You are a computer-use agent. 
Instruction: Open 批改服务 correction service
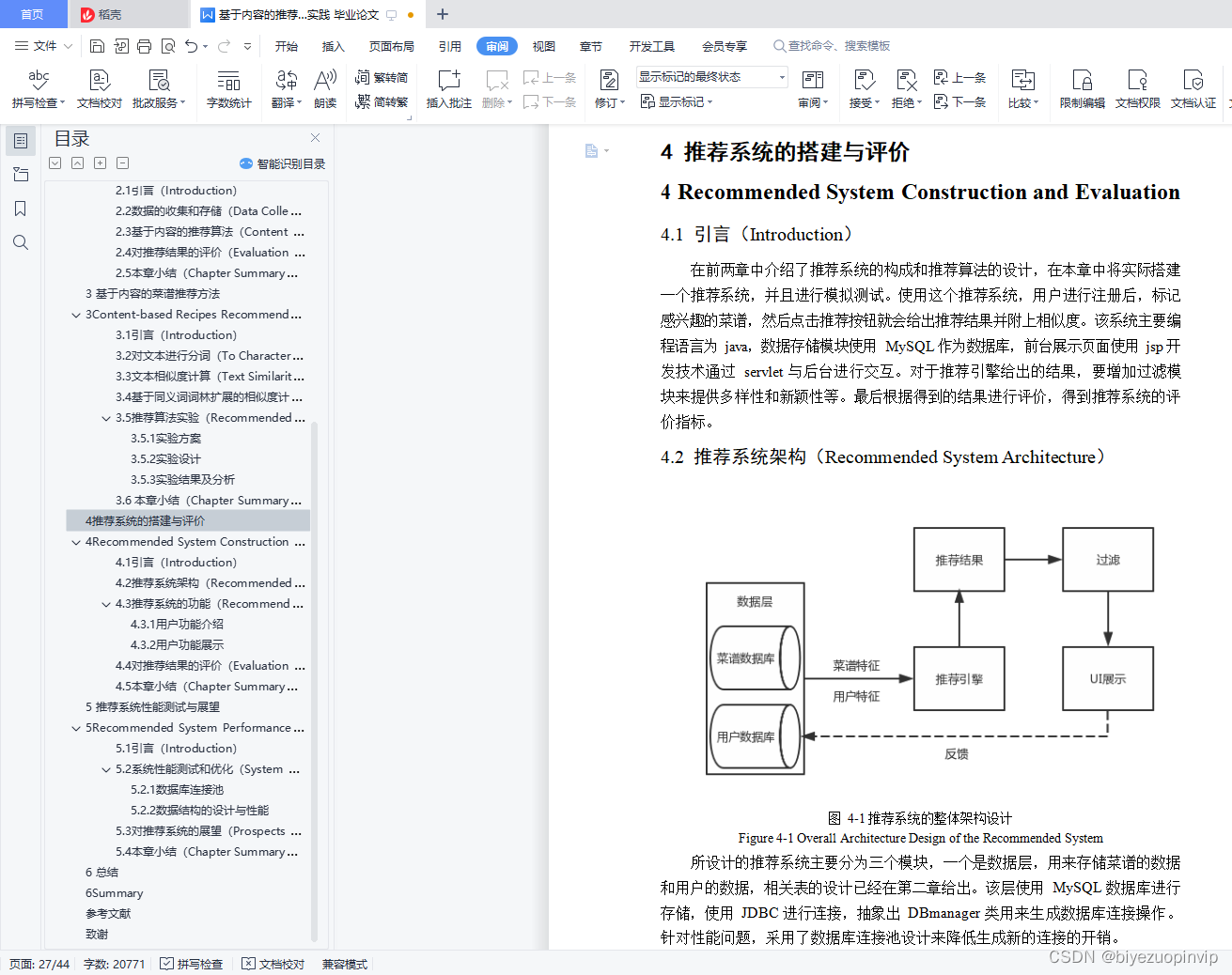coord(159,89)
